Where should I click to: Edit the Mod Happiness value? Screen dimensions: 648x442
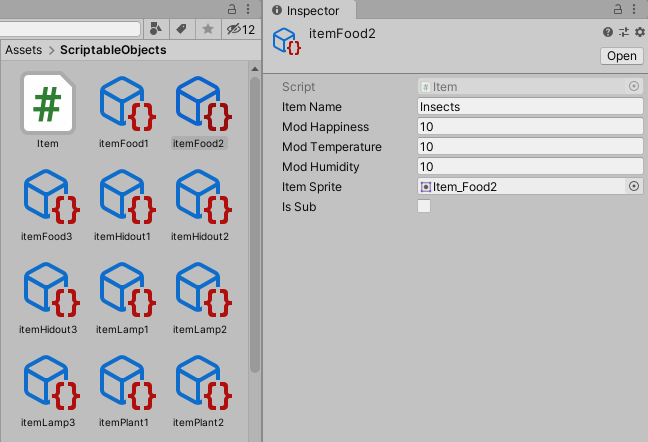pos(530,126)
